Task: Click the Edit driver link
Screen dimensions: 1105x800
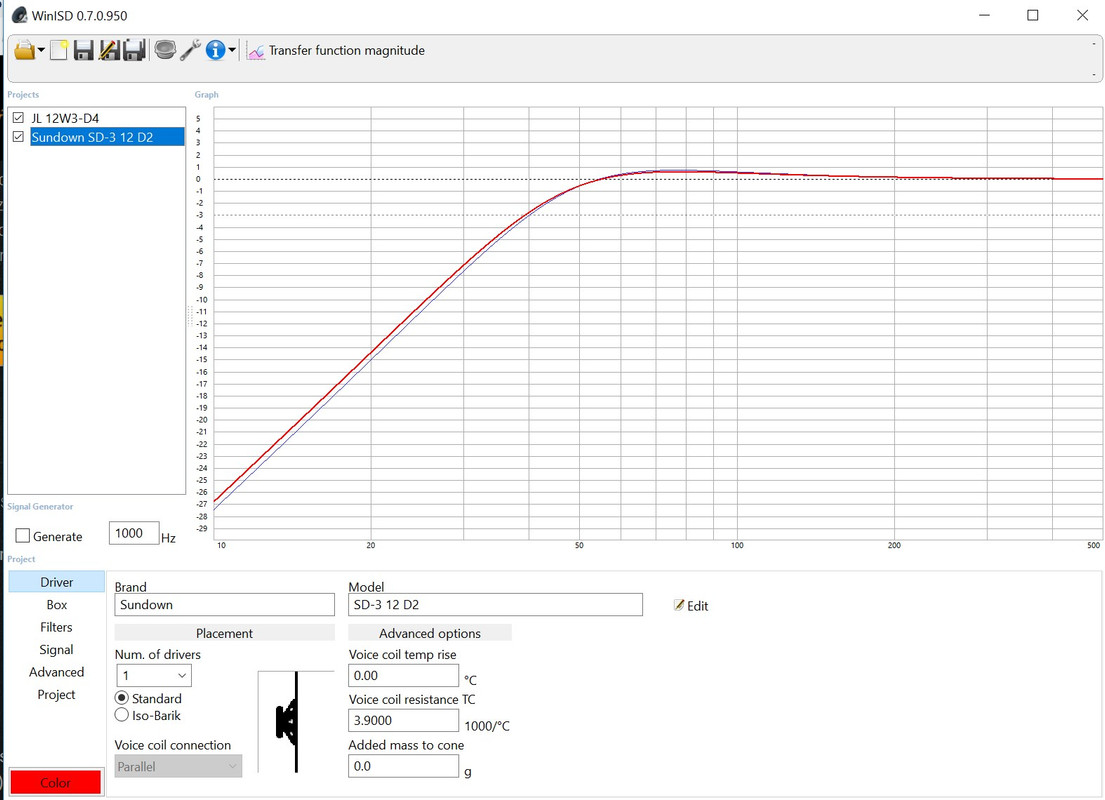Action: [691, 605]
